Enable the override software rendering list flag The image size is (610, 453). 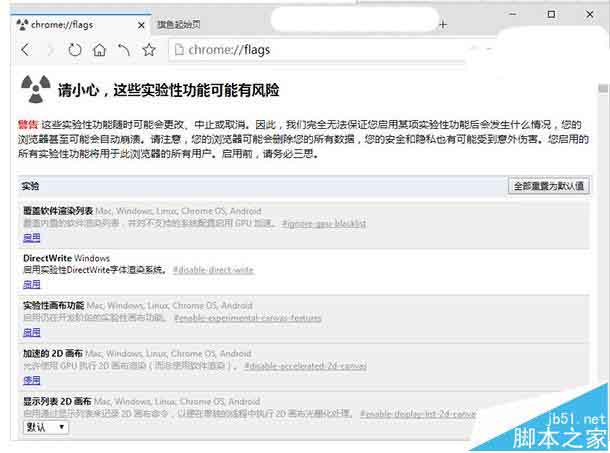click(x=32, y=237)
